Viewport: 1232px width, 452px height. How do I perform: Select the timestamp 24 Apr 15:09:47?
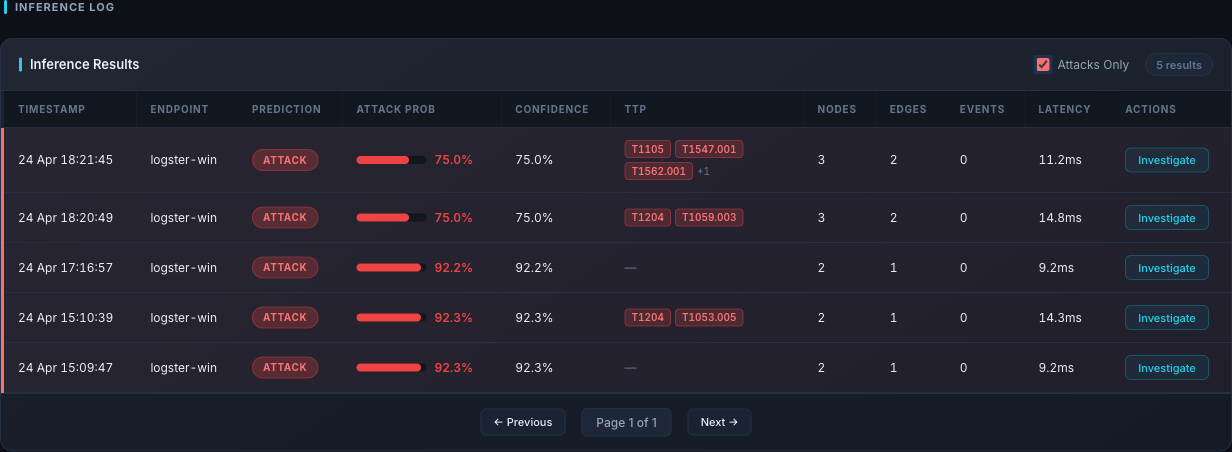pyautogui.click(x=65, y=367)
